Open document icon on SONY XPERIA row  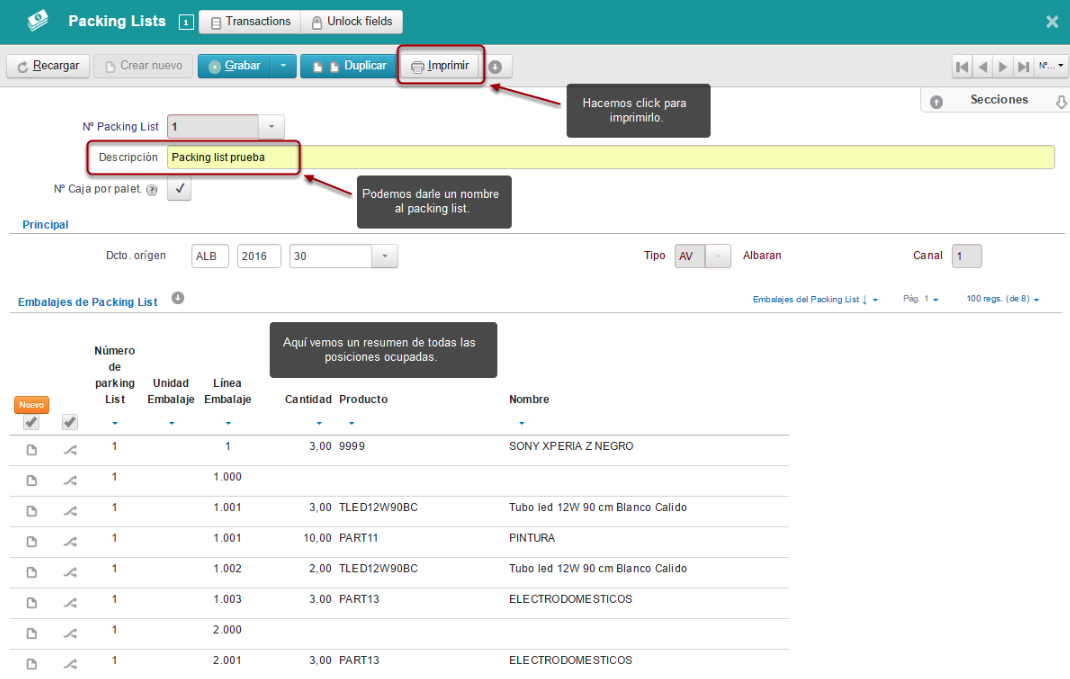[31, 450]
